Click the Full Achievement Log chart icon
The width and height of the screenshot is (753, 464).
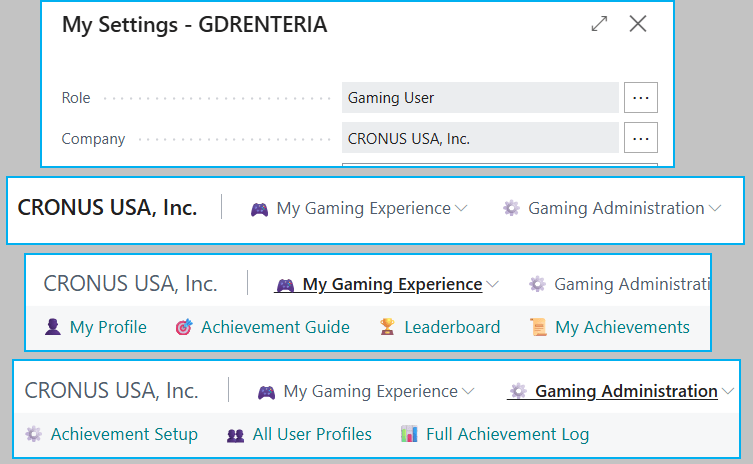pyautogui.click(x=409, y=434)
